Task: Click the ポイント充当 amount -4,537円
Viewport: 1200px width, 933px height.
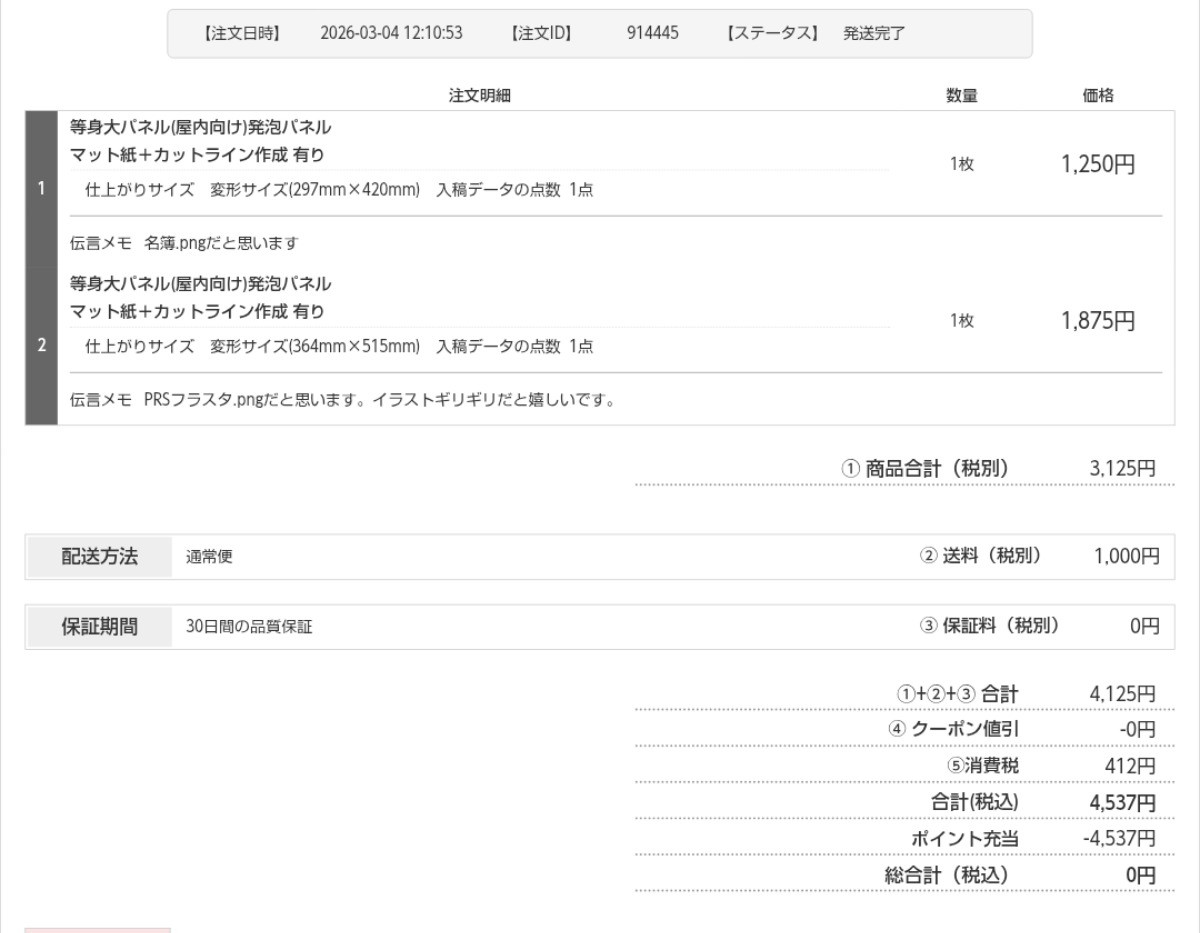Action: coord(1119,838)
